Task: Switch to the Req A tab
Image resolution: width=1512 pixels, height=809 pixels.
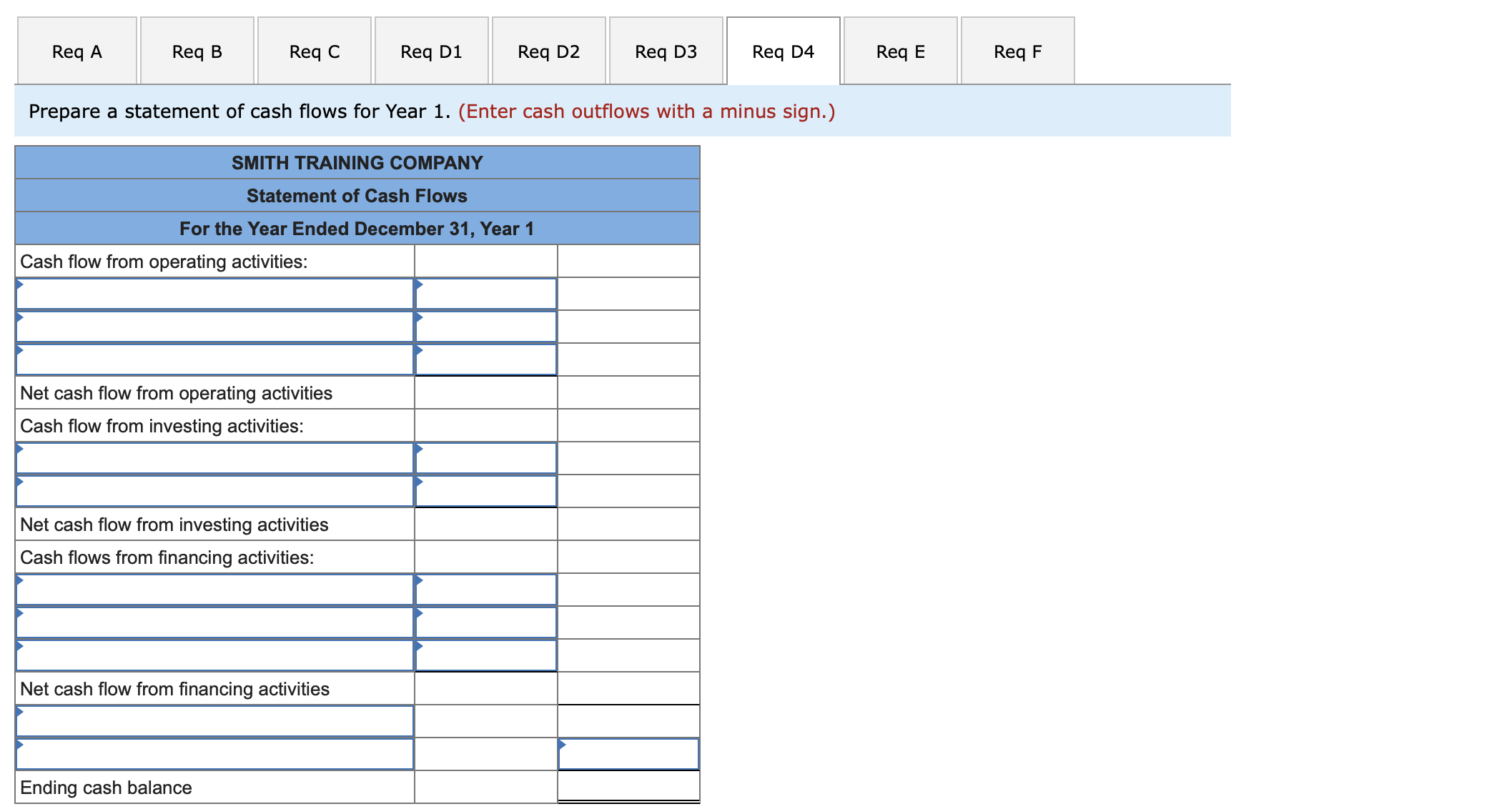Action: 76,51
